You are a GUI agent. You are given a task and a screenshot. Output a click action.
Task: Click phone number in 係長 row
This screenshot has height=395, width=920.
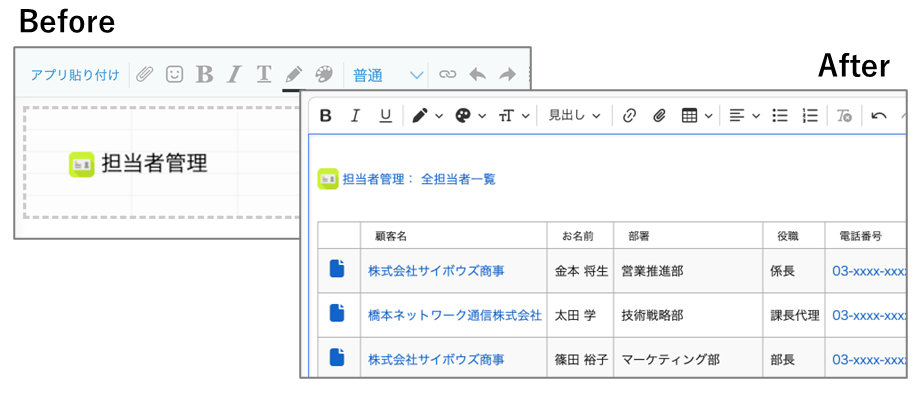[869, 271]
